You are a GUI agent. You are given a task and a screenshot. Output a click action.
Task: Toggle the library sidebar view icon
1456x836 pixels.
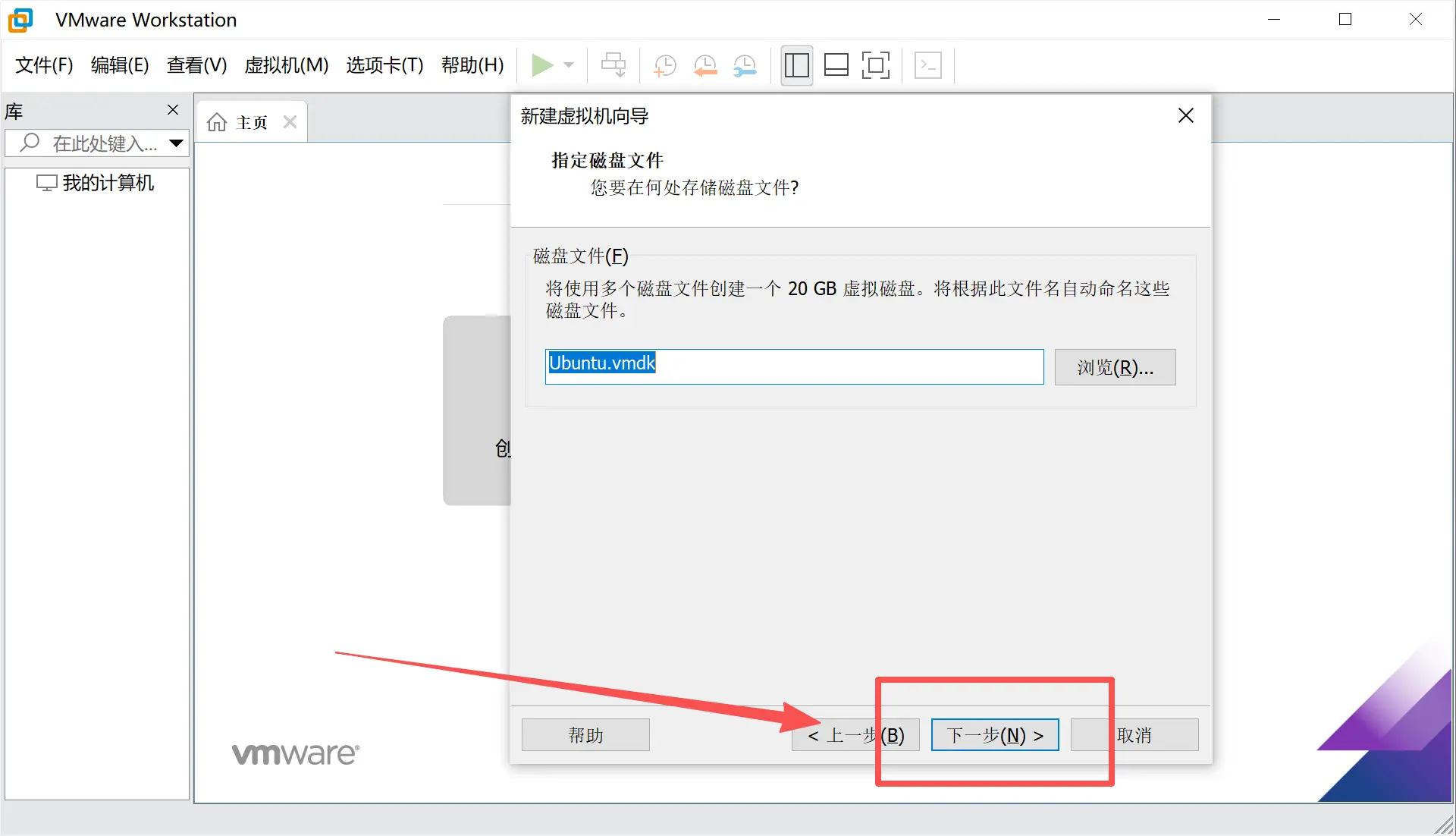(796, 65)
